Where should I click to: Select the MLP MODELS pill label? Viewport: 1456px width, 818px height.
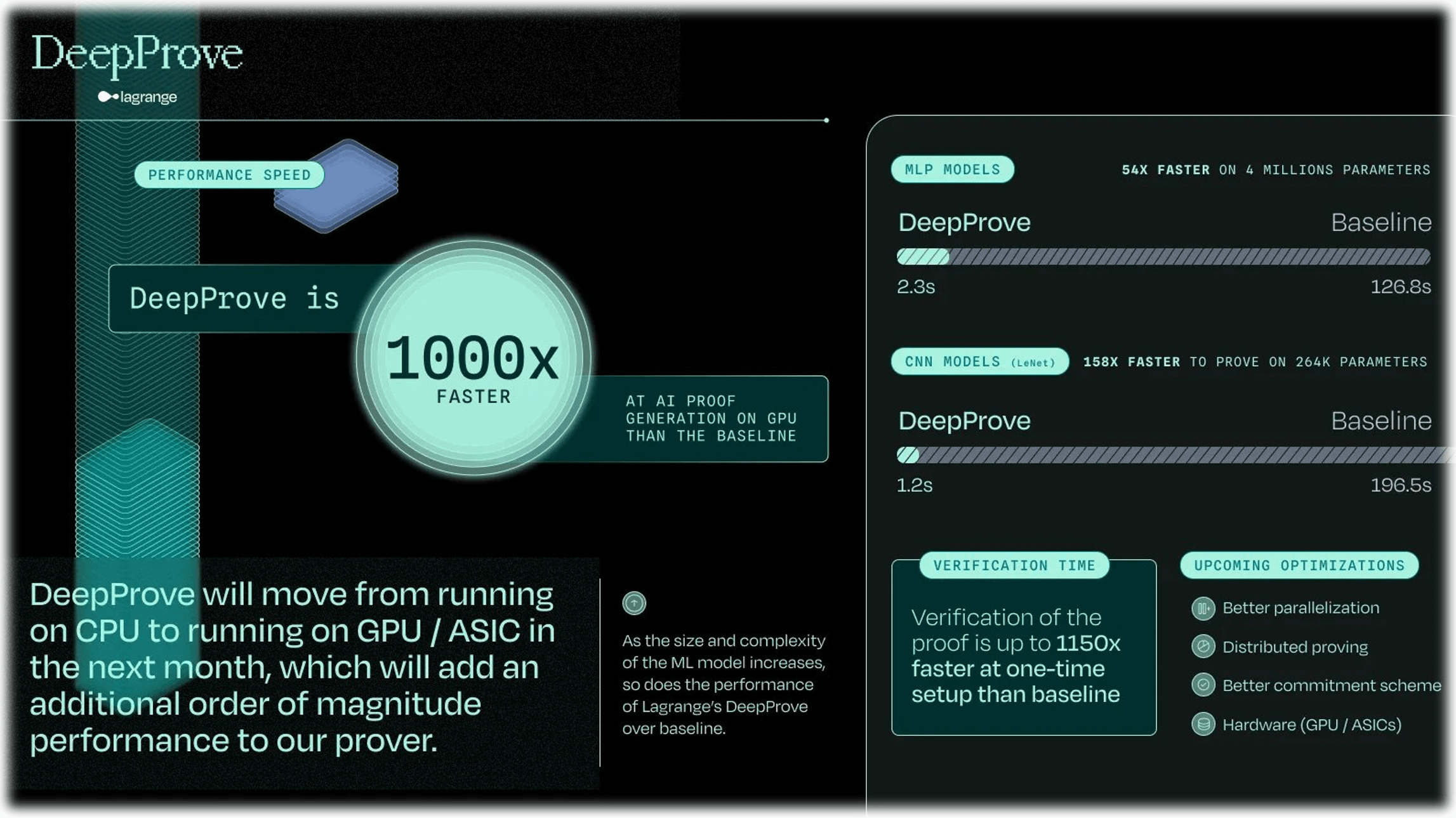952,169
